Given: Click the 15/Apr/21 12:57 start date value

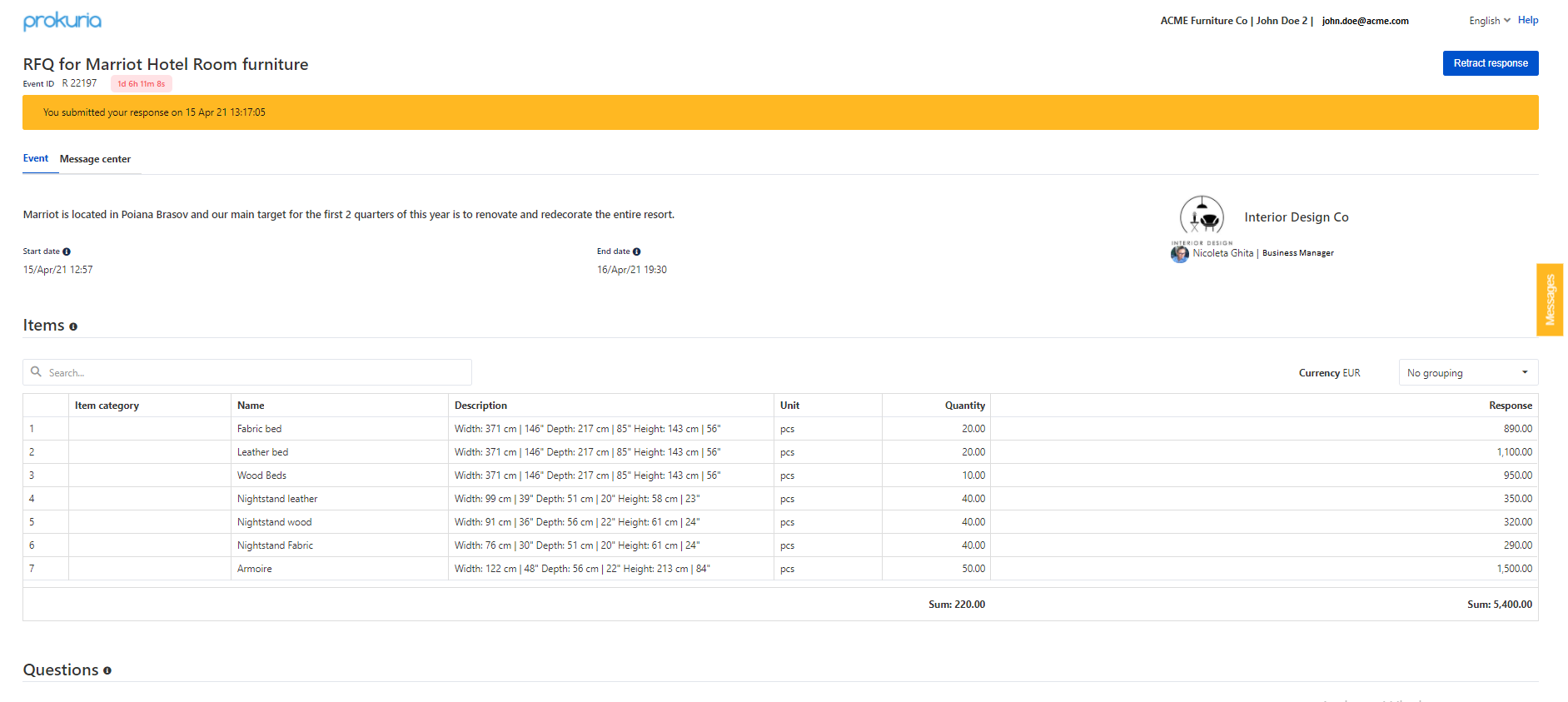Looking at the screenshot, I should pos(57,270).
